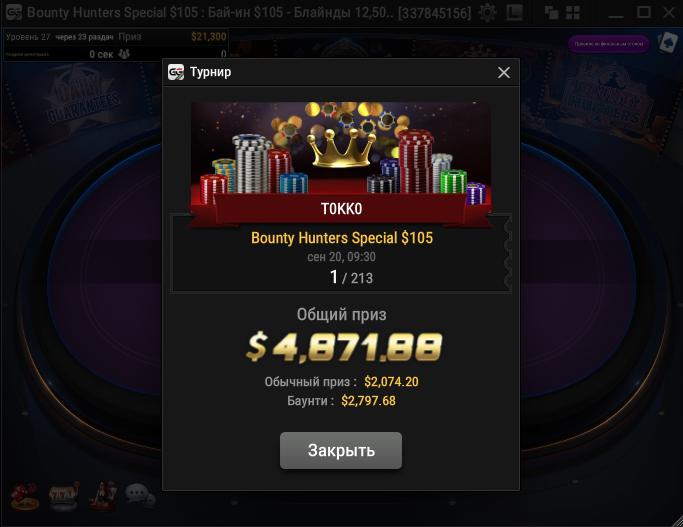Viewport: 683px width, 527px height.
Task: Click the purple pill button at the top right
Action: (609, 44)
